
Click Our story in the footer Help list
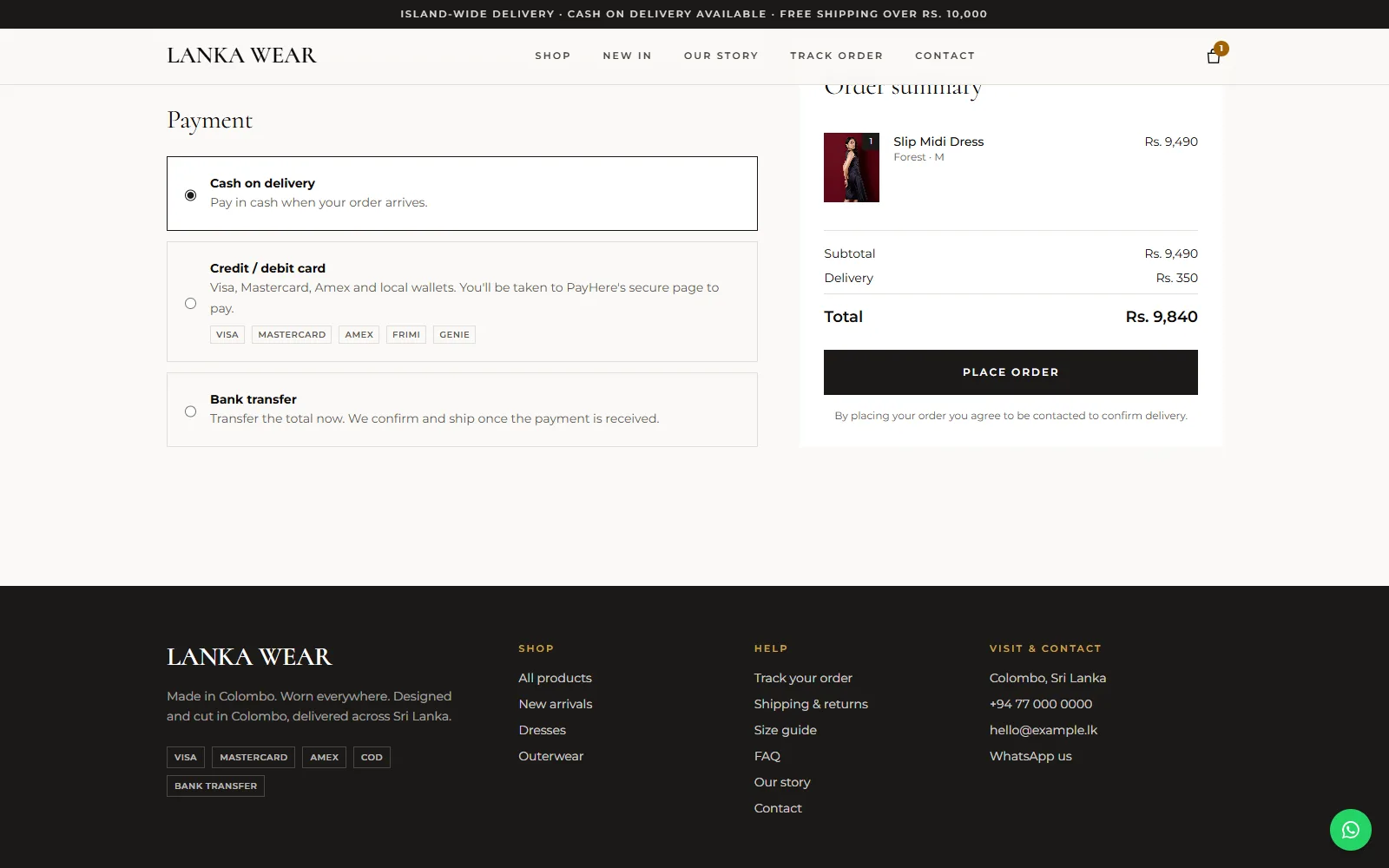pos(782,782)
